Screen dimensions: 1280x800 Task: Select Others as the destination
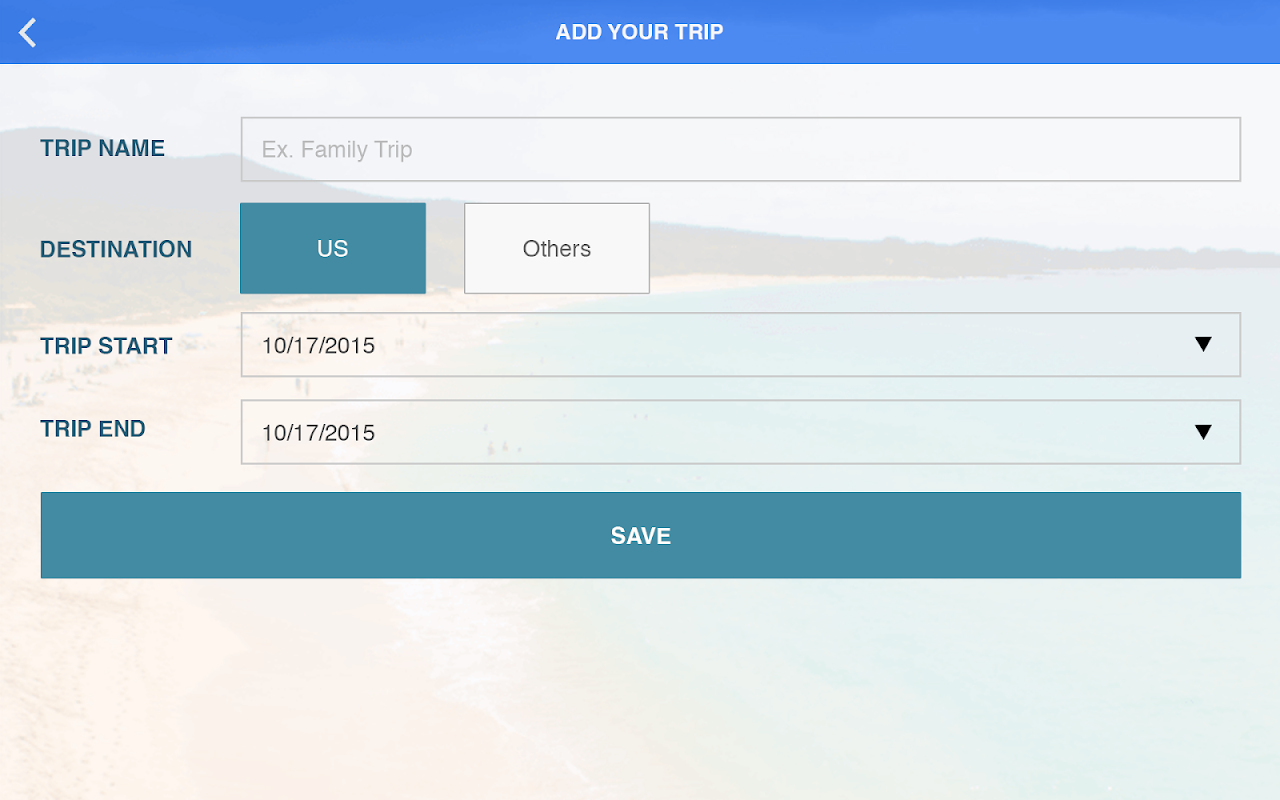coord(557,248)
